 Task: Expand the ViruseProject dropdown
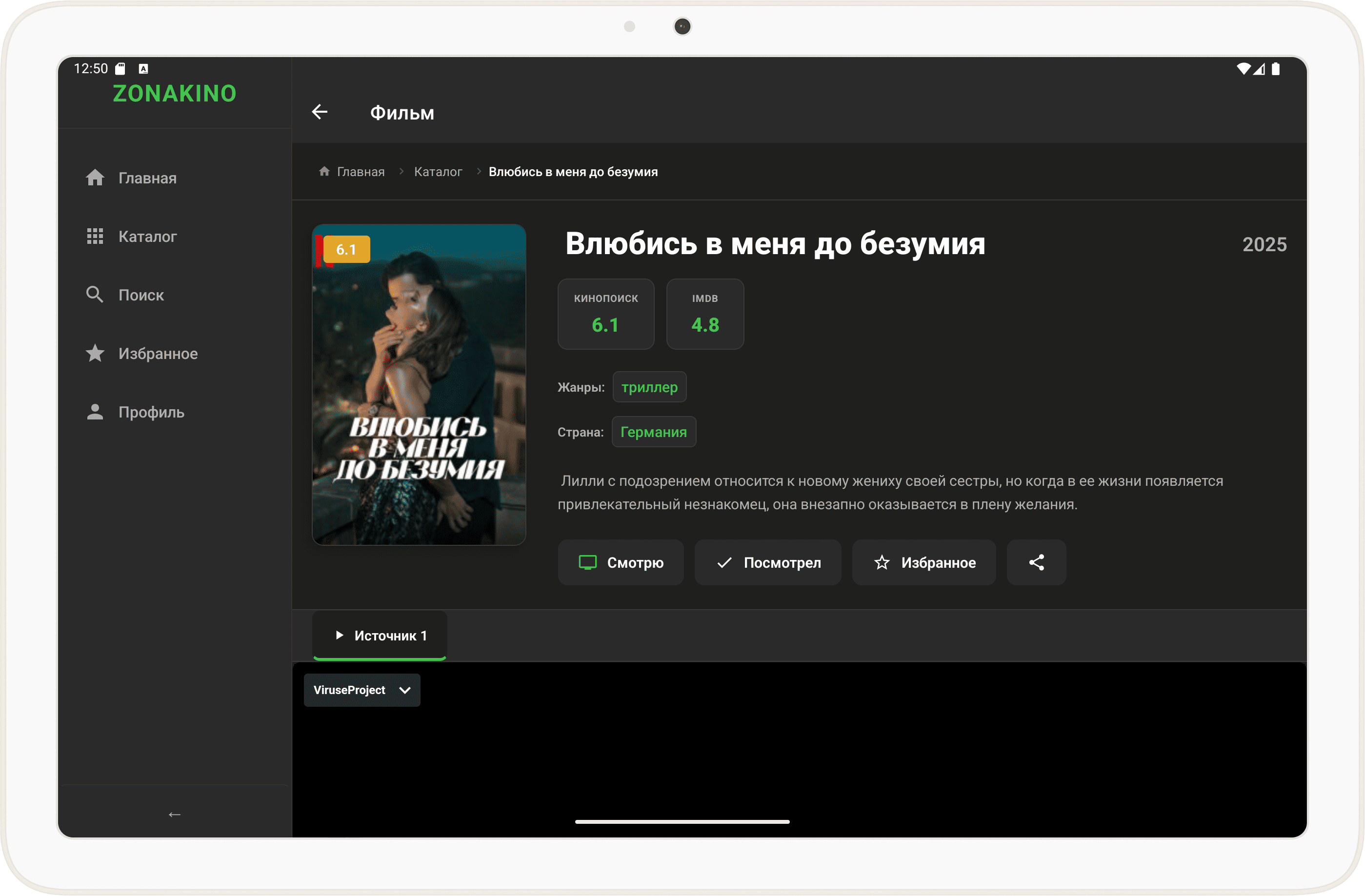pyautogui.click(x=362, y=690)
